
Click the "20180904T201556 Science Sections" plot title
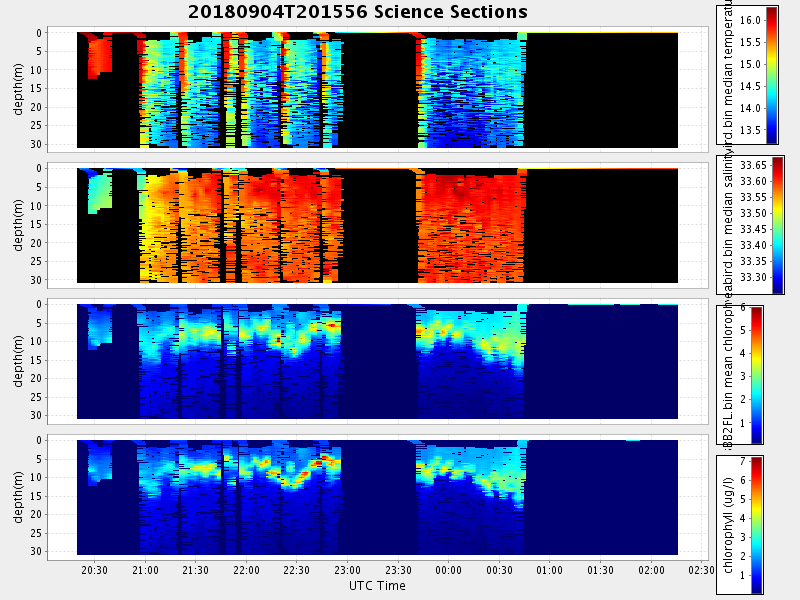pyautogui.click(x=357, y=12)
